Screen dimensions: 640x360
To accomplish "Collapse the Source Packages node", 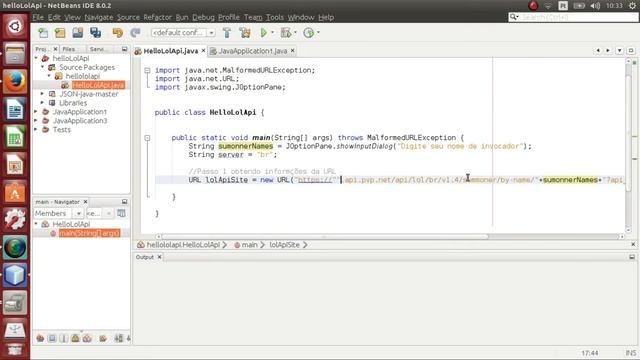I will (42, 67).
